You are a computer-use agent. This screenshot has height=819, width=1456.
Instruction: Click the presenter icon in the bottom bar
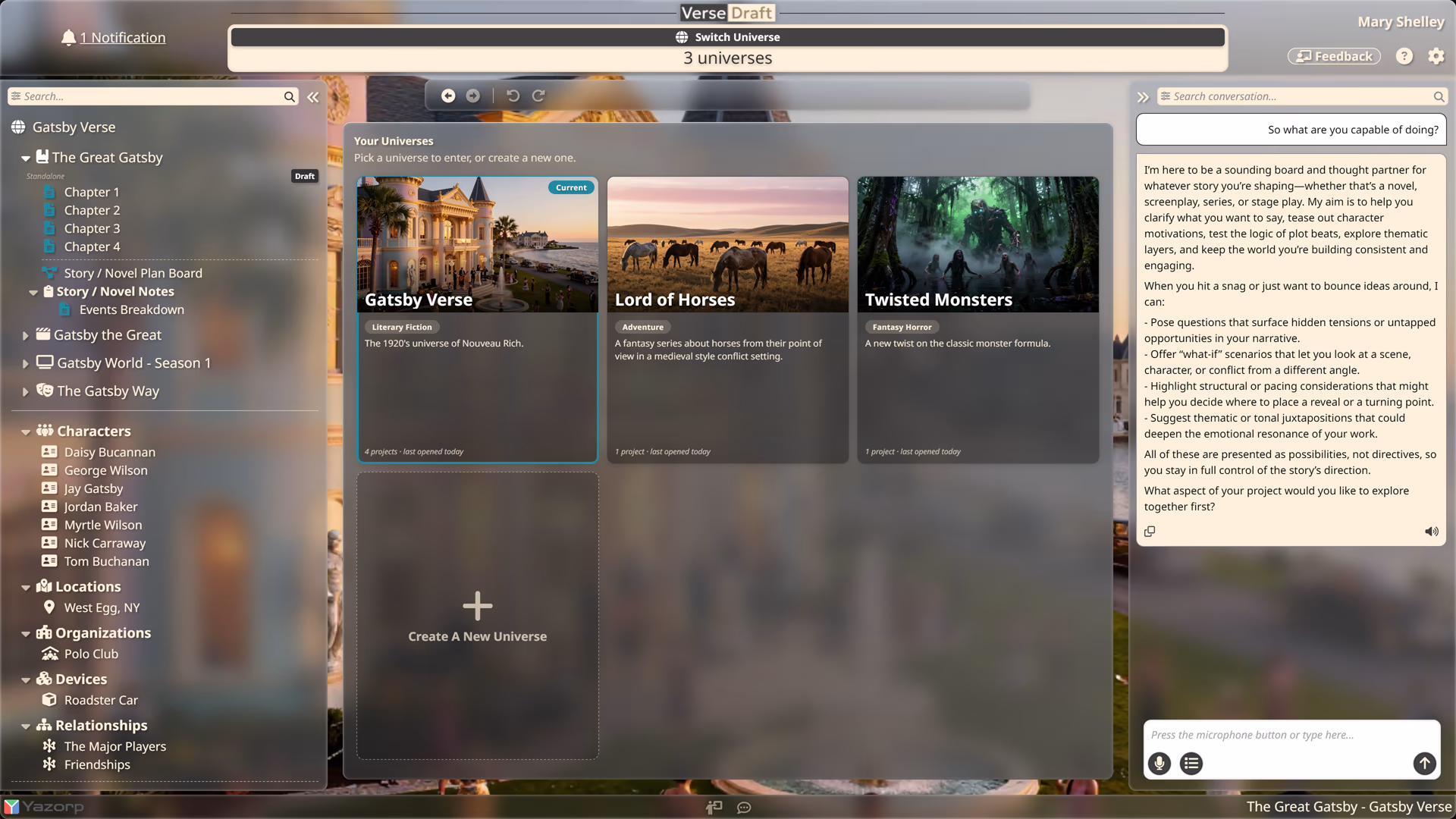(x=714, y=808)
